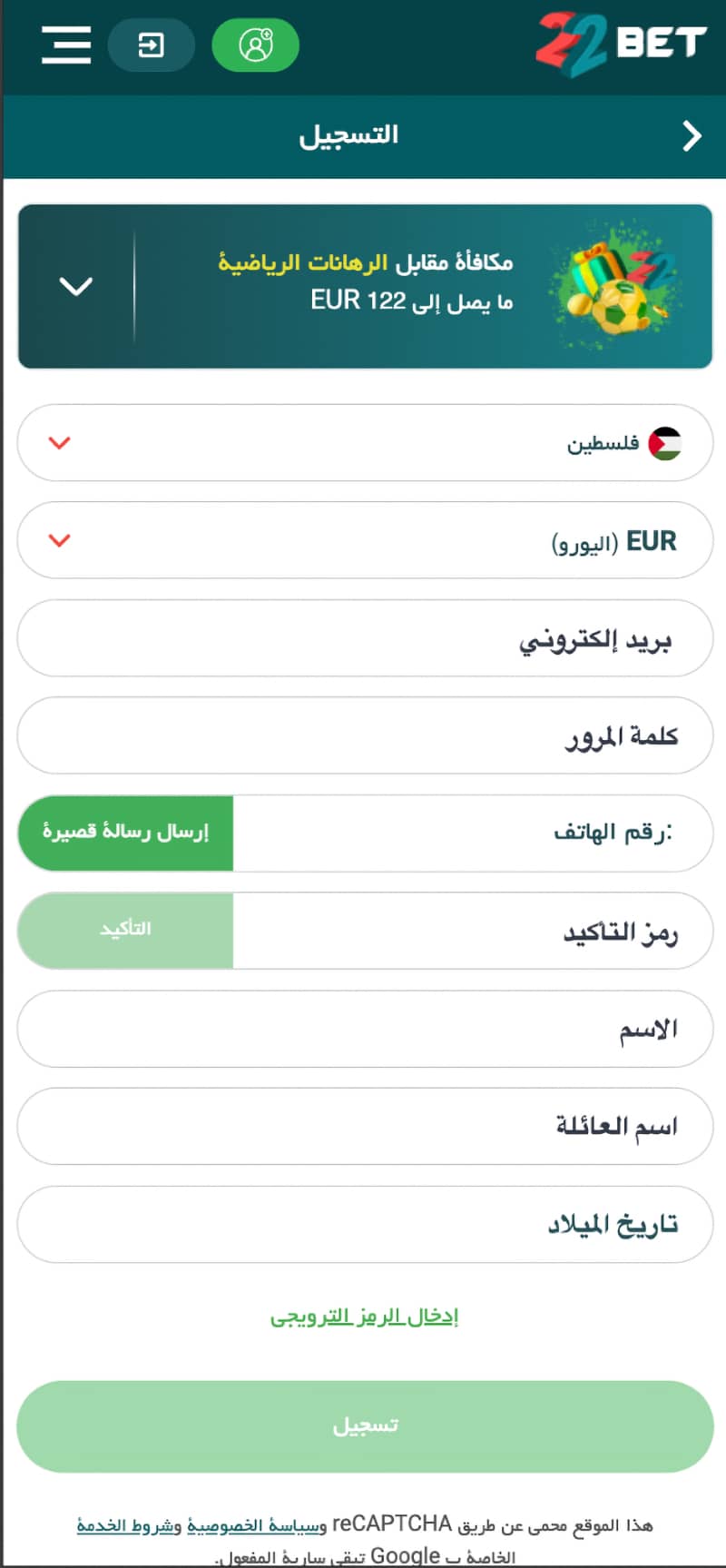Expand the sports bonus banner chevron
726x1568 pixels.
pos(75,287)
